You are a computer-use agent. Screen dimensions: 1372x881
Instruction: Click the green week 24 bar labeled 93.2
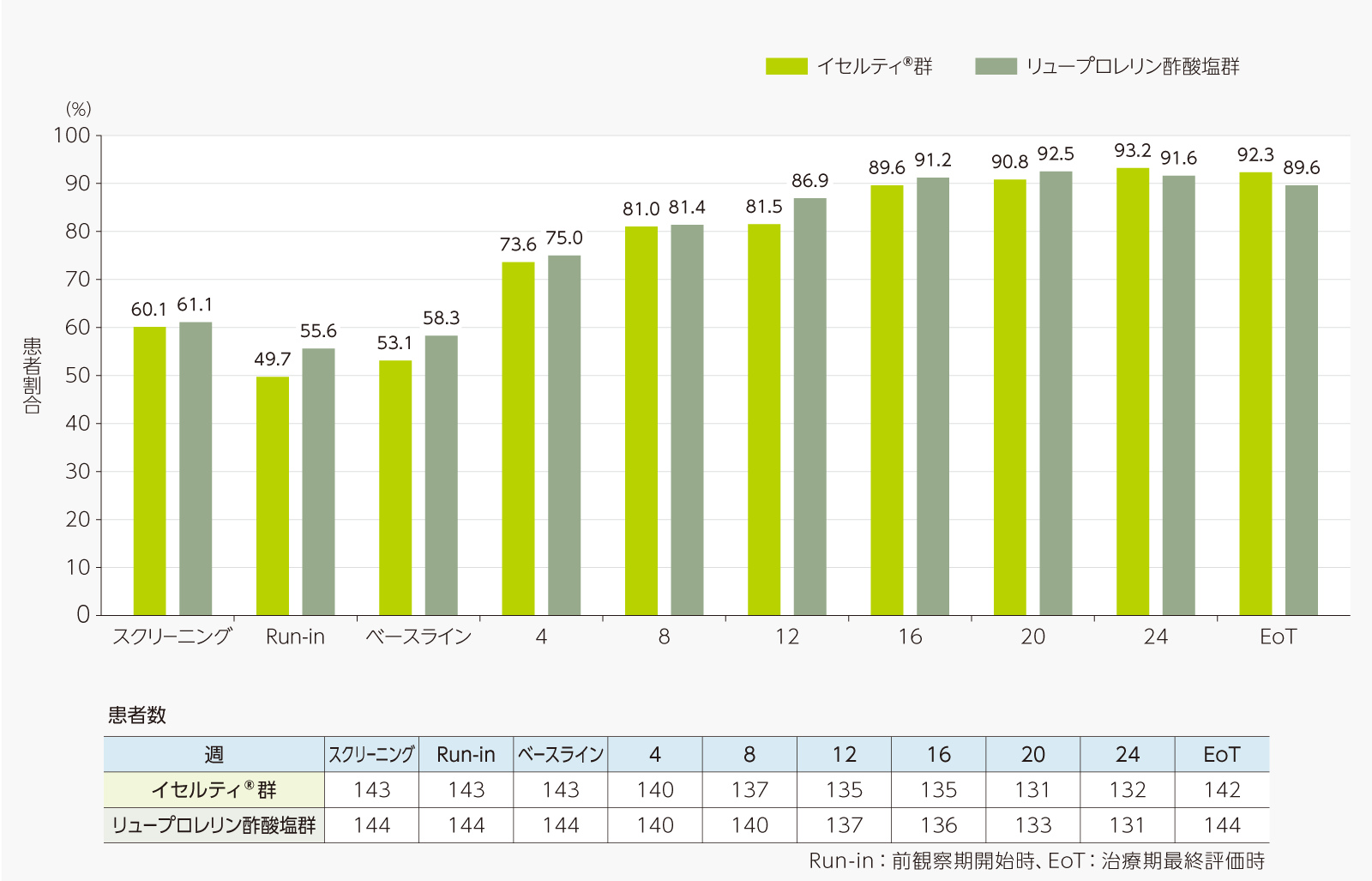pos(1133,391)
